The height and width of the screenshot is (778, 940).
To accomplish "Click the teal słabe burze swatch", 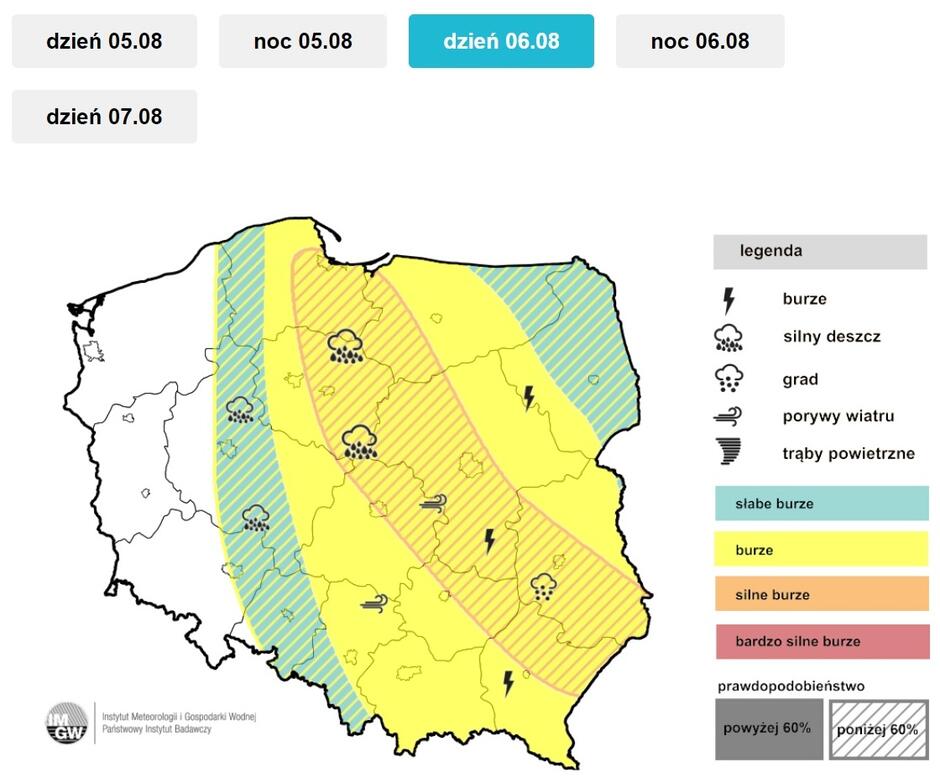I will 820,504.
